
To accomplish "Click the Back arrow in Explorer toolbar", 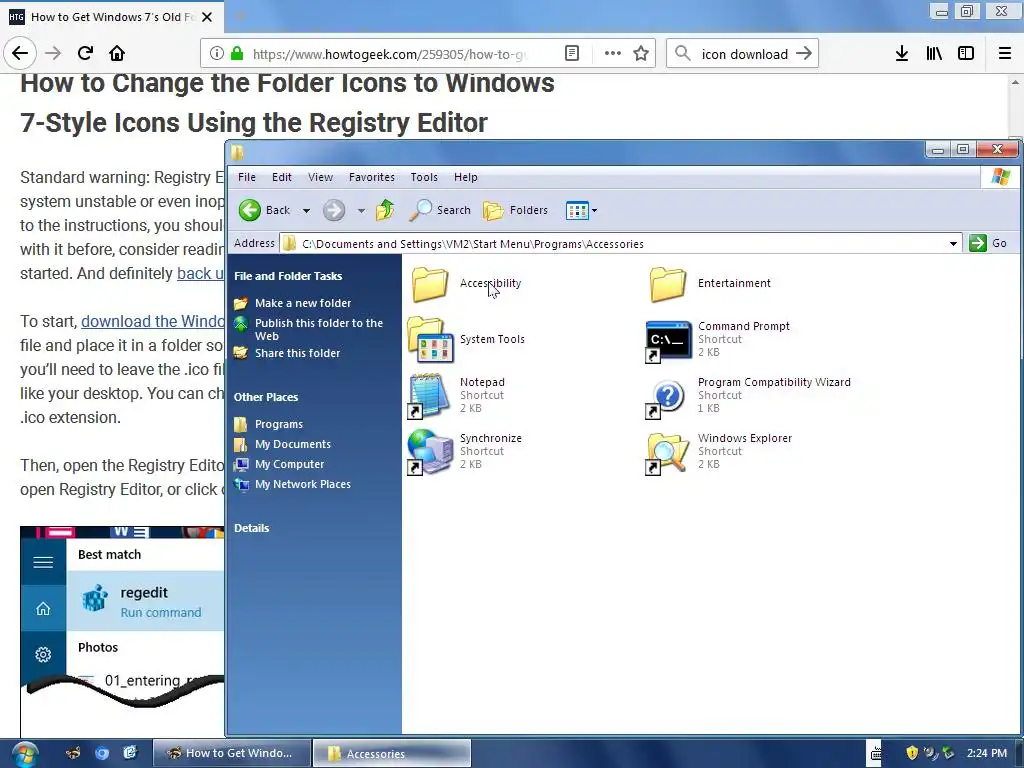I will (x=249, y=210).
